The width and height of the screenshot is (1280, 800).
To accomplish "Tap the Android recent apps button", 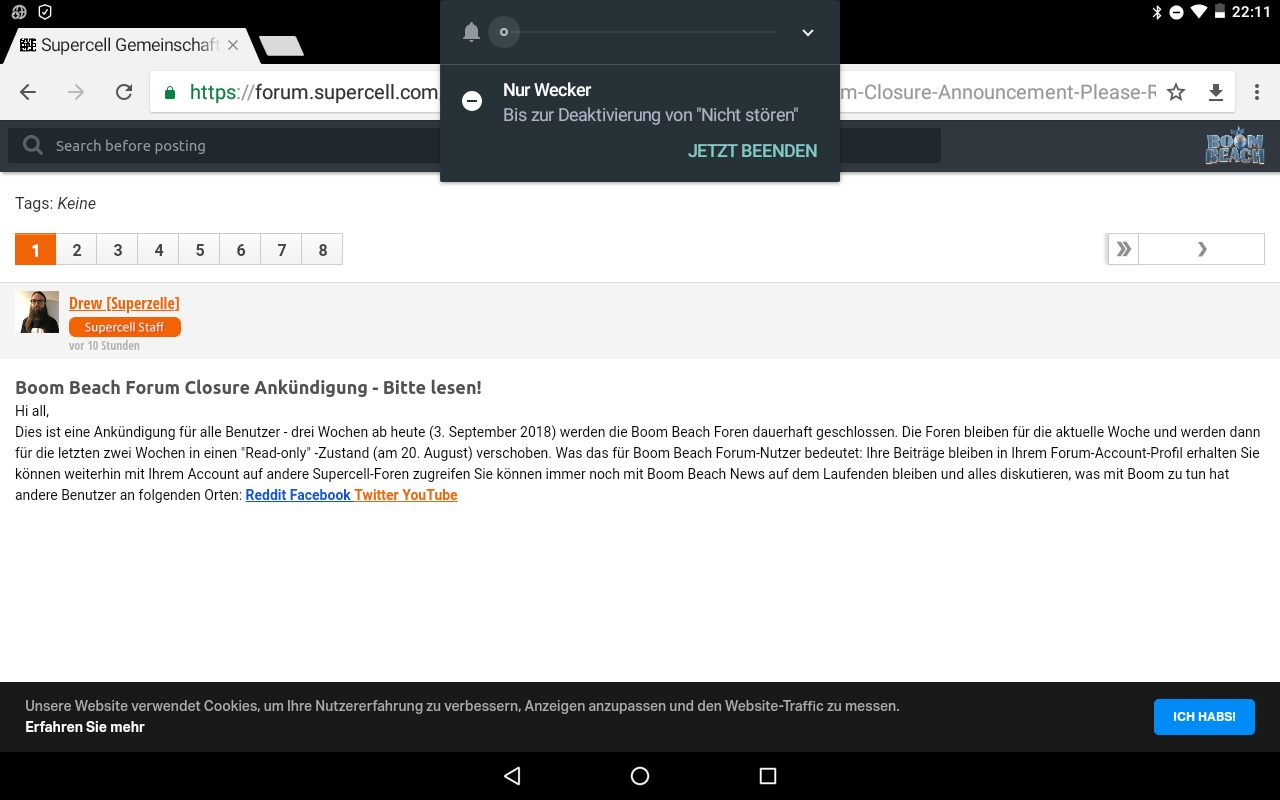I will [x=768, y=776].
